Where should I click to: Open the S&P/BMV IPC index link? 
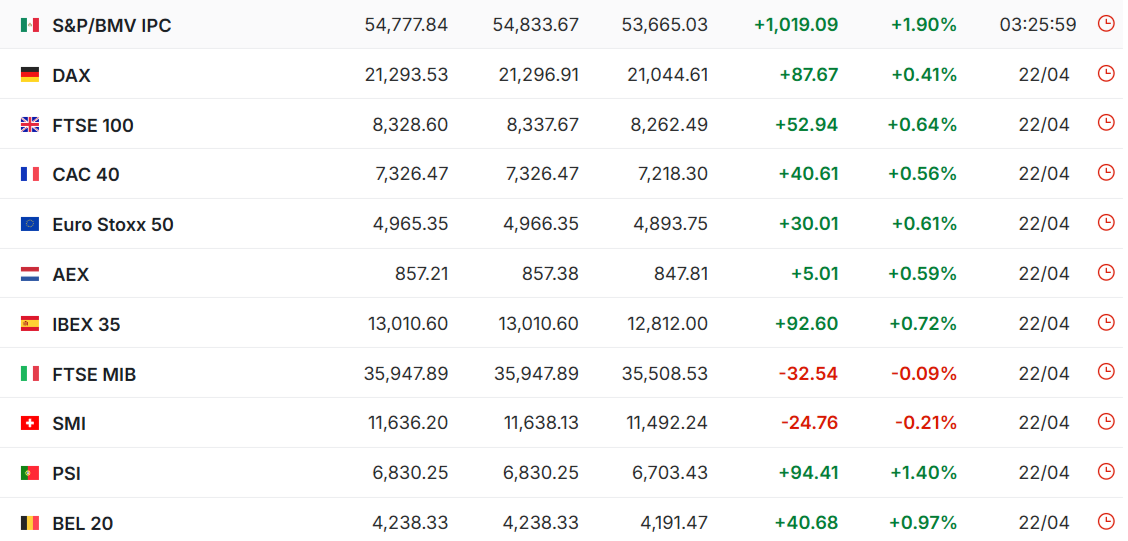[112, 25]
